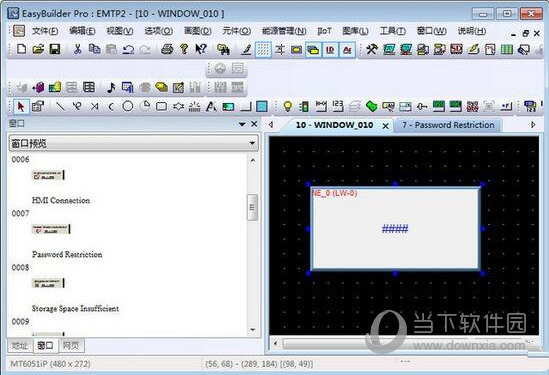Select the 窗口 bottom tab
The width and height of the screenshot is (549, 375).
pos(46,346)
